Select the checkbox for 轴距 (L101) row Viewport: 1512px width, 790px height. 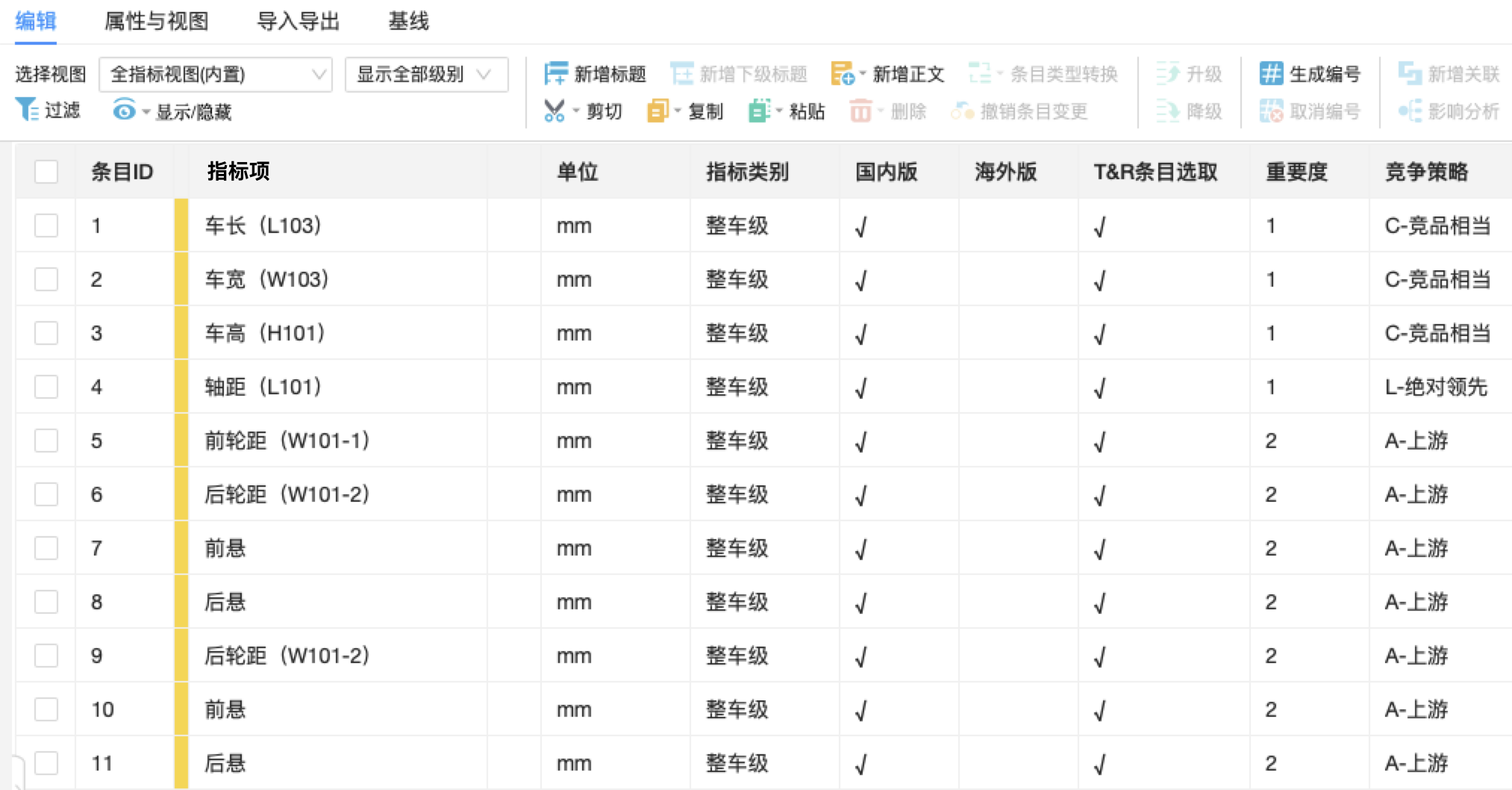[46, 387]
